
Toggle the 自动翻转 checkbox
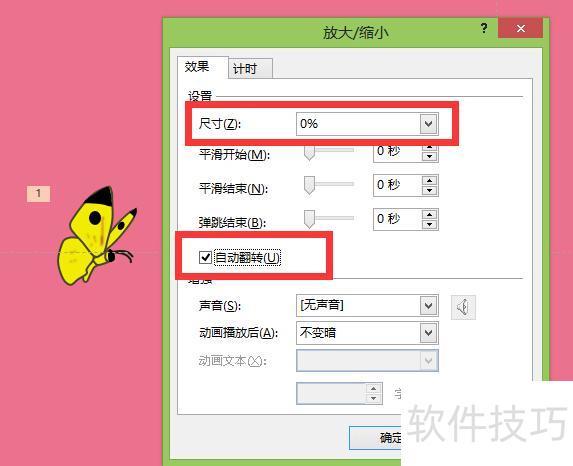[205, 257]
